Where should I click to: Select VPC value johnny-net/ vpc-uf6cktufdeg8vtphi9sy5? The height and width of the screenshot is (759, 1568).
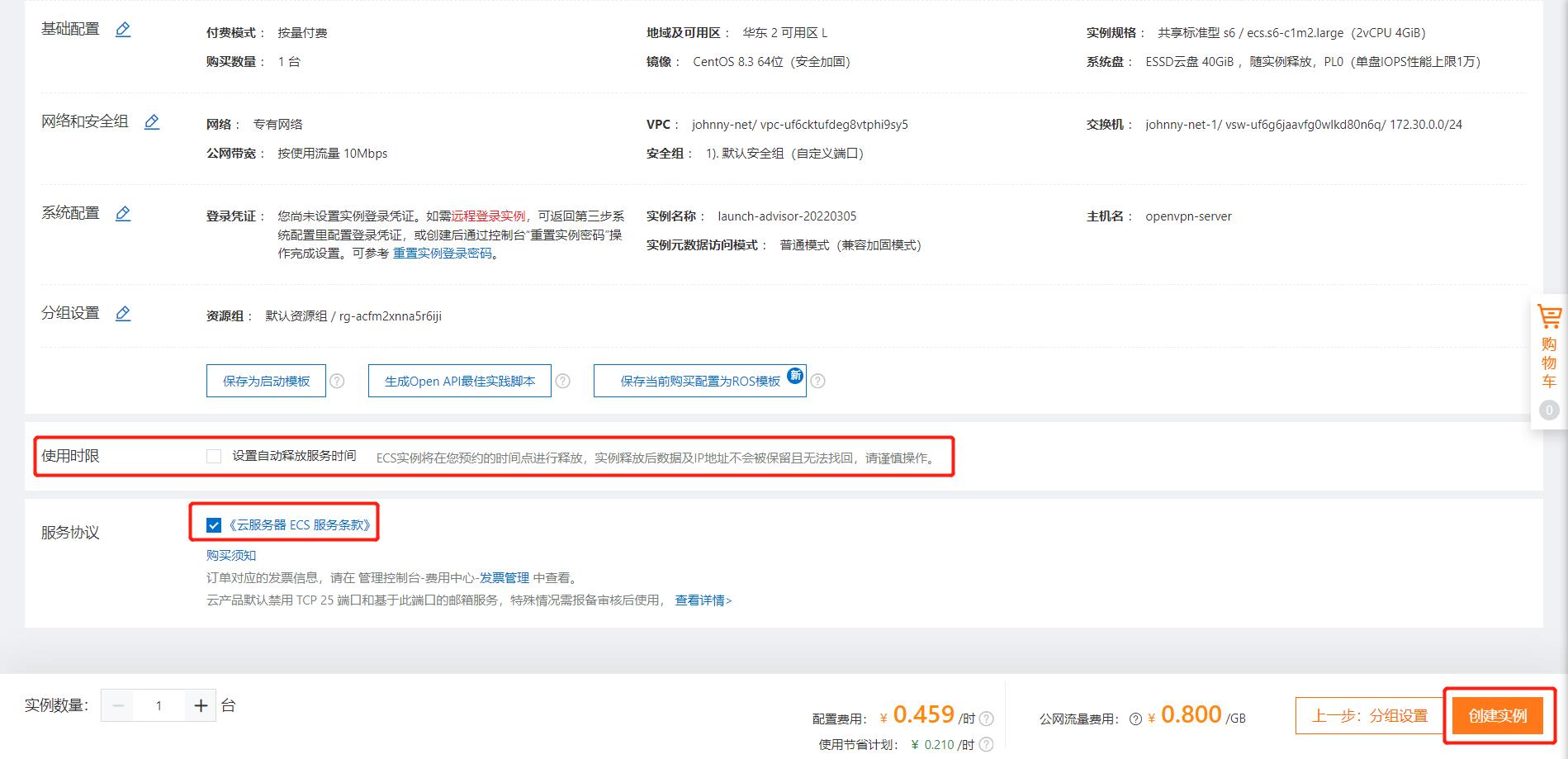[x=799, y=125]
